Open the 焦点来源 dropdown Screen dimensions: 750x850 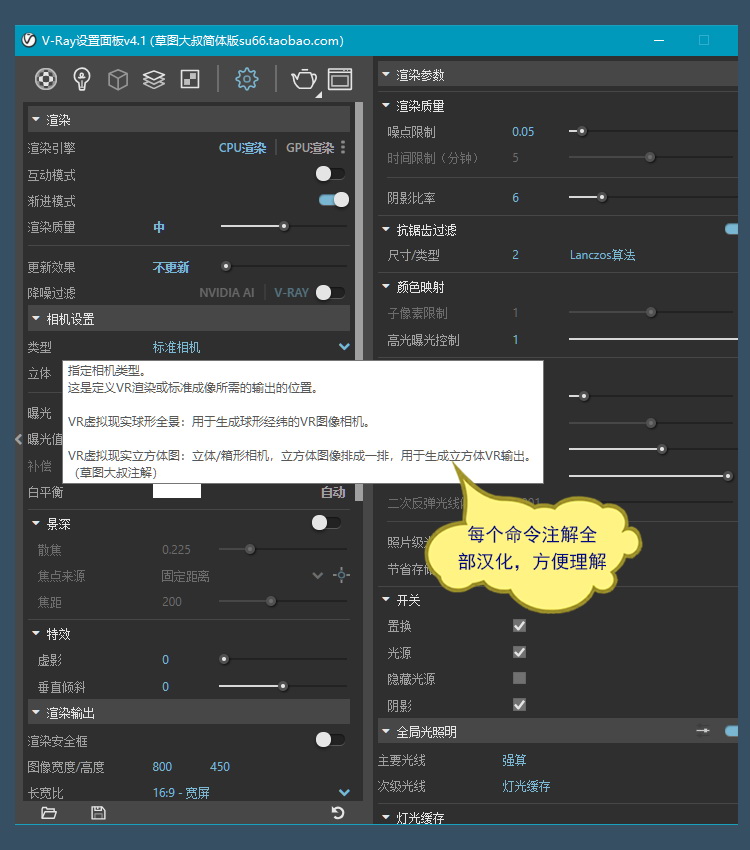(318, 575)
